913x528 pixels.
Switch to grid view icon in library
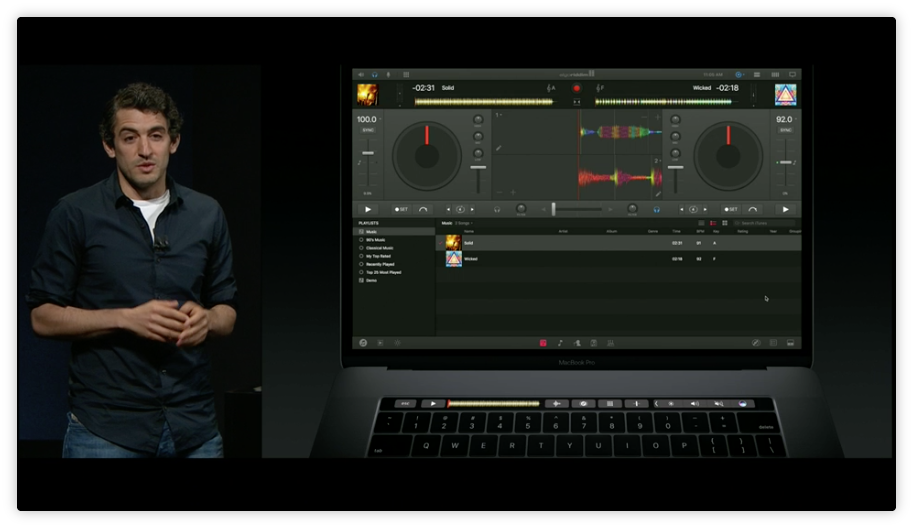(725, 223)
